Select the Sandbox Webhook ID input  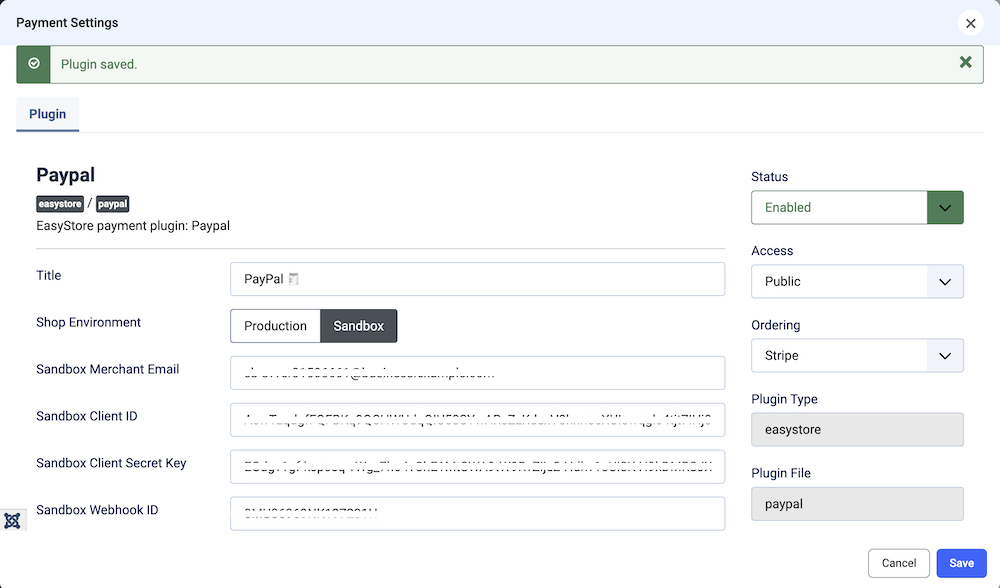pyautogui.click(x=477, y=514)
